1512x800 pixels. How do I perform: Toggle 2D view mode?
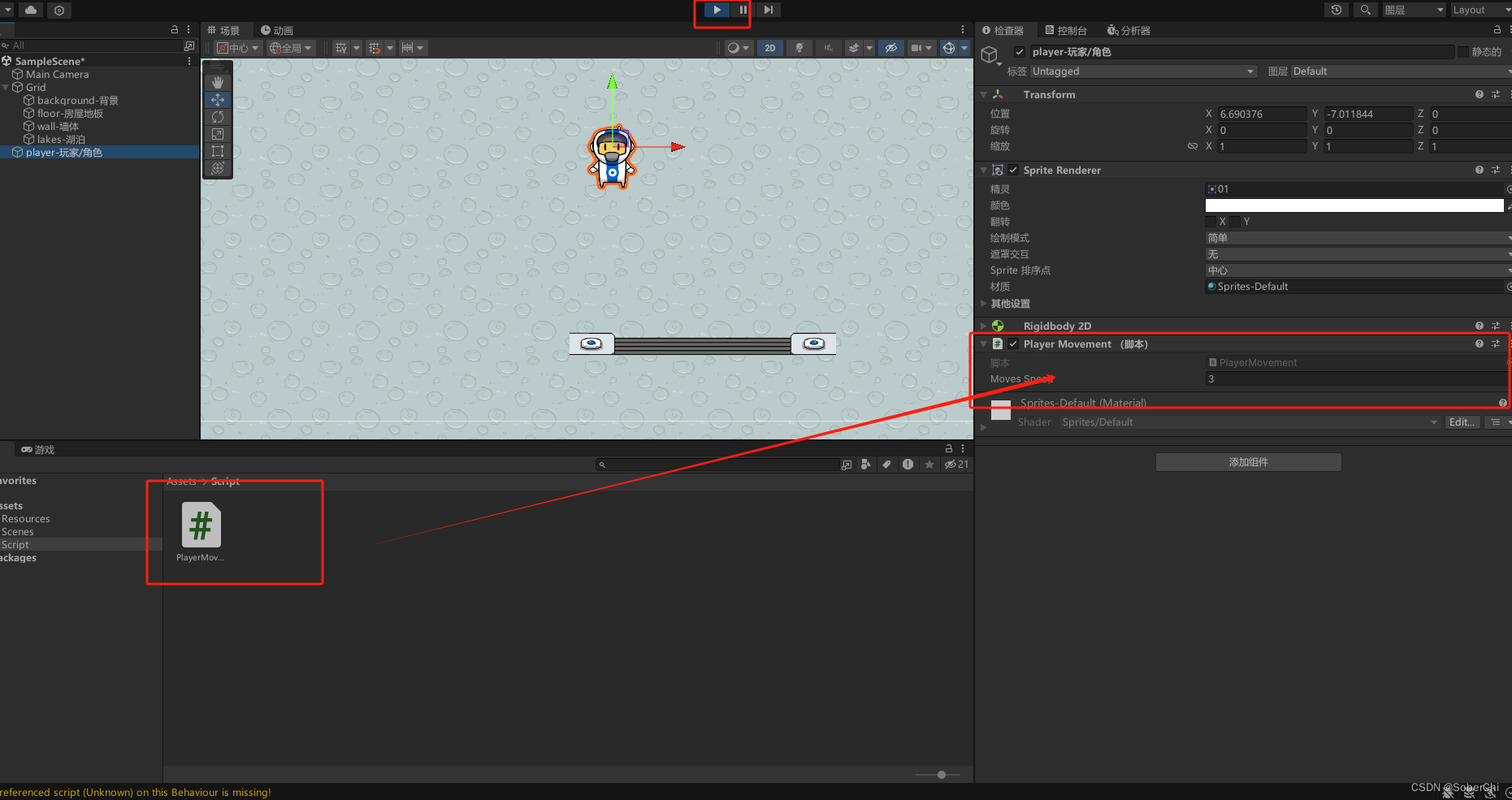[770, 48]
